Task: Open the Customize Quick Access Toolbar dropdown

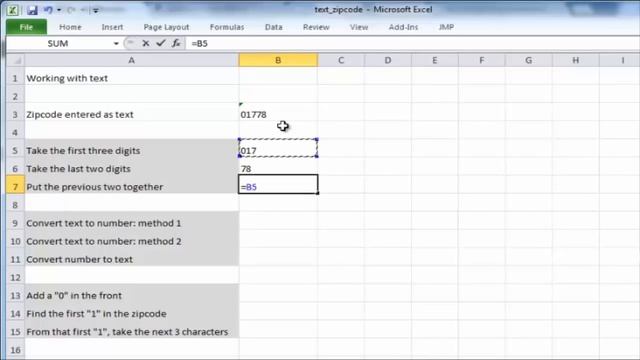Action: point(96,10)
